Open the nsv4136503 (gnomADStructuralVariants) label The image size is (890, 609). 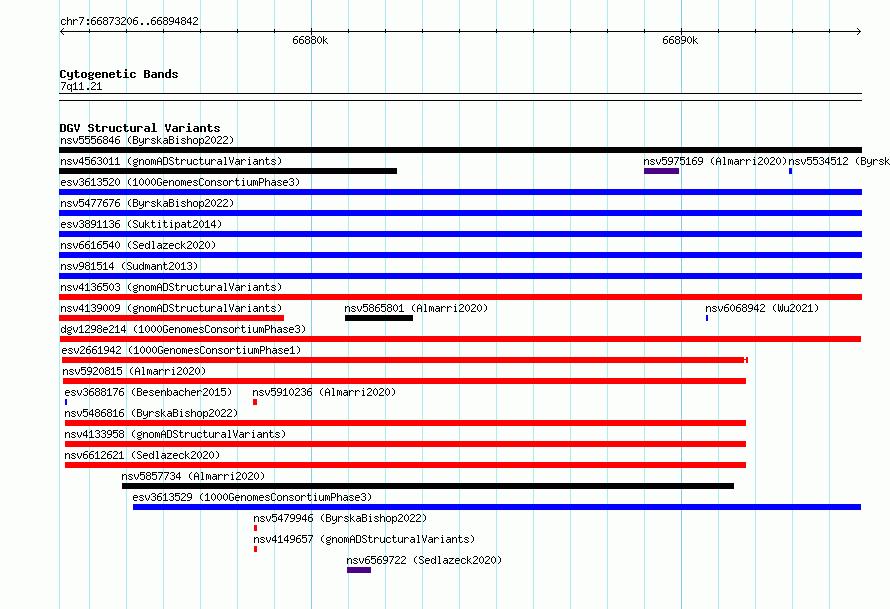pyautogui.click(x=171, y=287)
